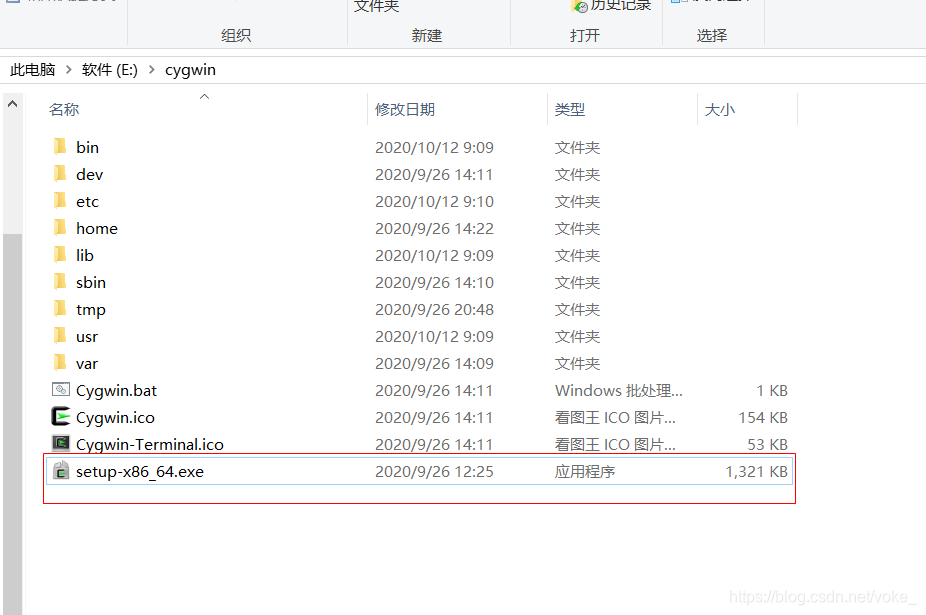Click the Windows 批处理... type cell
Screen dimensions: 926x615
tap(618, 391)
